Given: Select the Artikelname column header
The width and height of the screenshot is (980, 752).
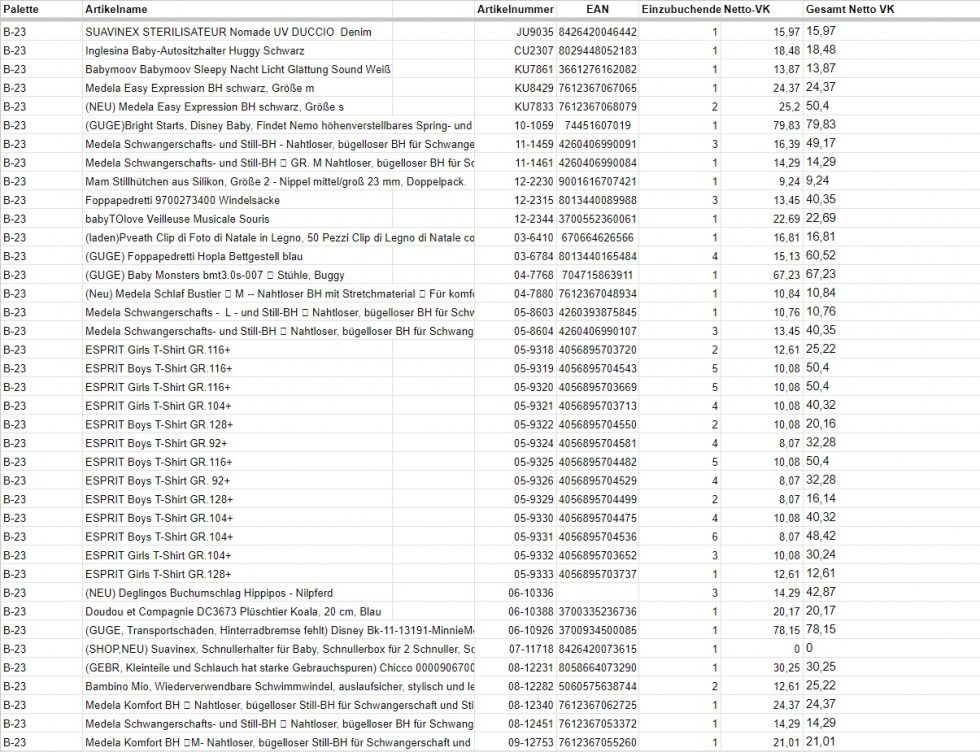Looking at the screenshot, I should tap(116, 9).
